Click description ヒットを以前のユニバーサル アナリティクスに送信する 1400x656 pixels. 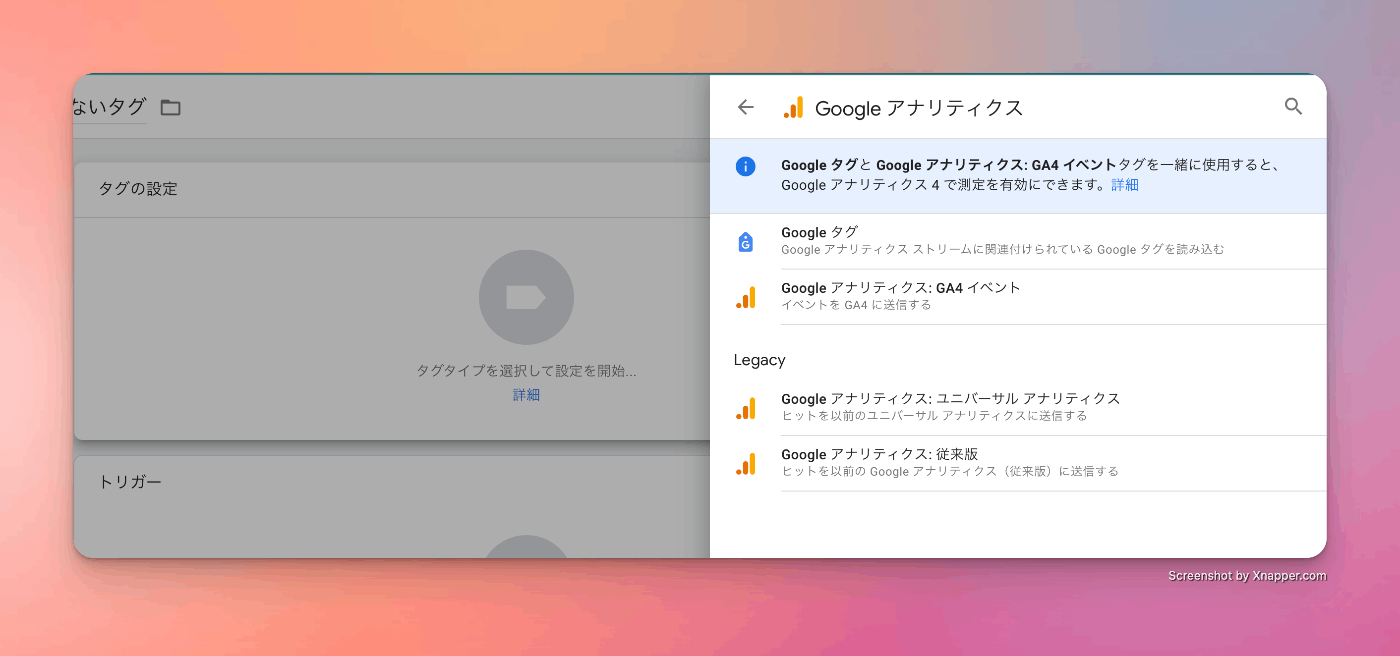pos(934,416)
